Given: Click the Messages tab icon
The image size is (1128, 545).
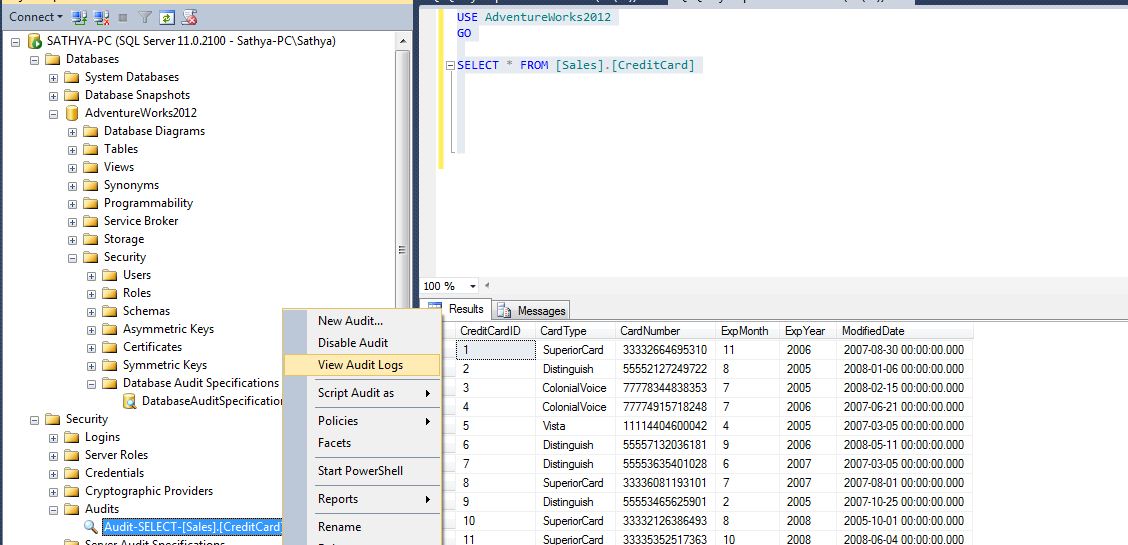Looking at the screenshot, I should (x=504, y=311).
